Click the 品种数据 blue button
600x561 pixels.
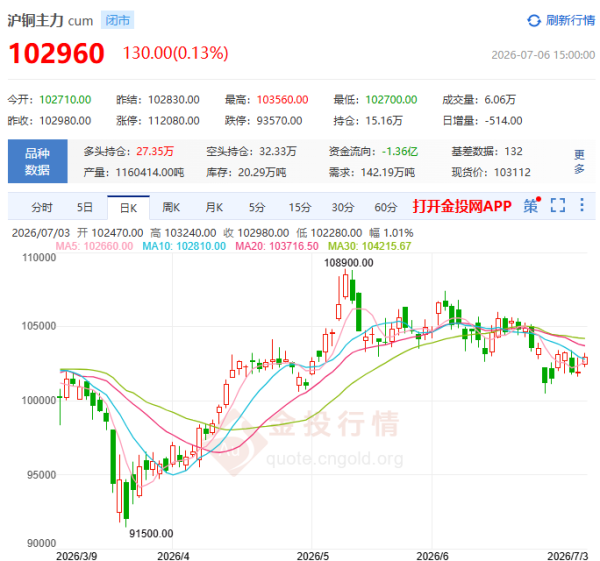[38, 161]
